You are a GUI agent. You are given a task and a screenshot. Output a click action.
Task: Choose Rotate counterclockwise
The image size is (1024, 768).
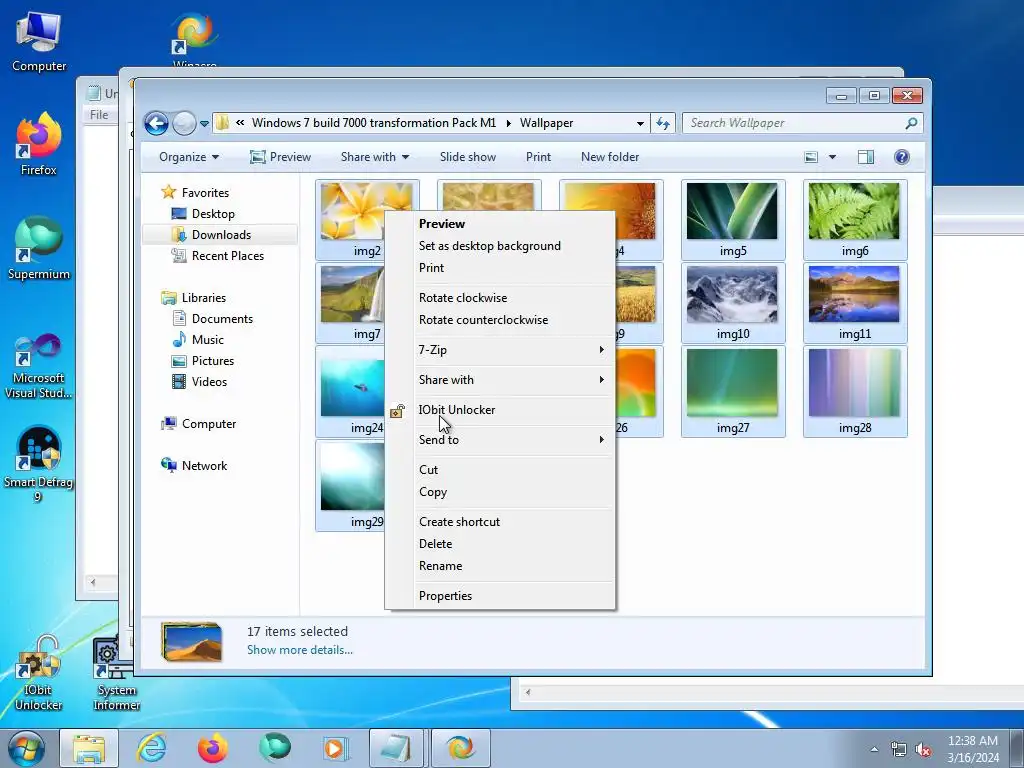[500, 320]
